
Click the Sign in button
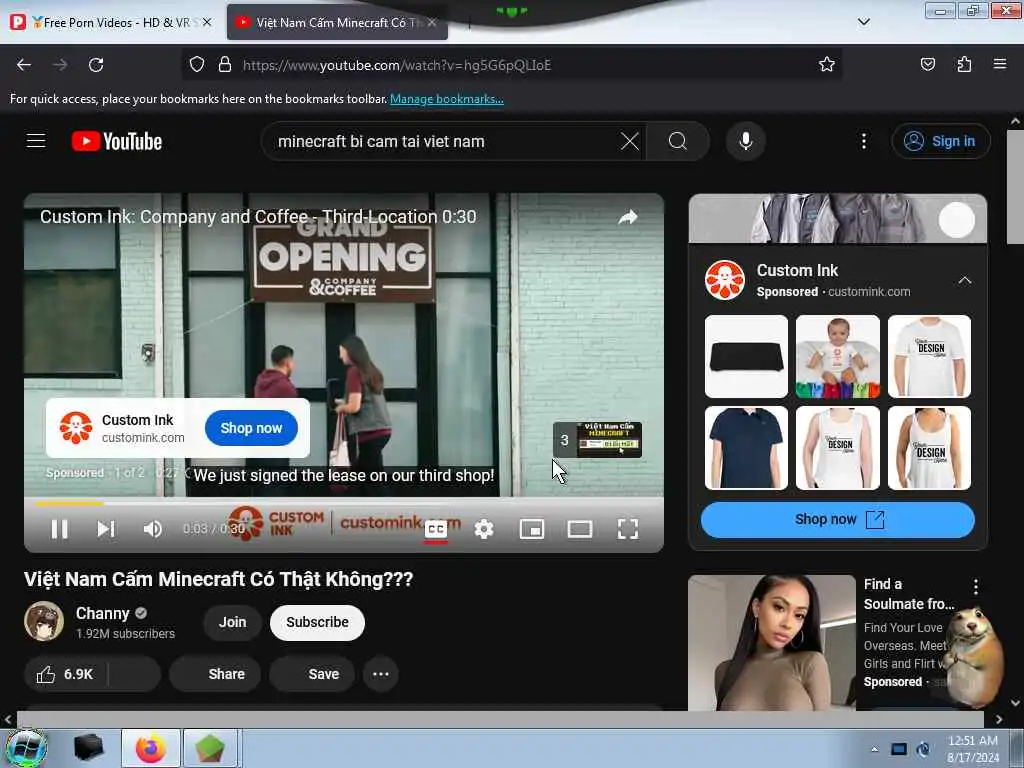click(940, 141)
